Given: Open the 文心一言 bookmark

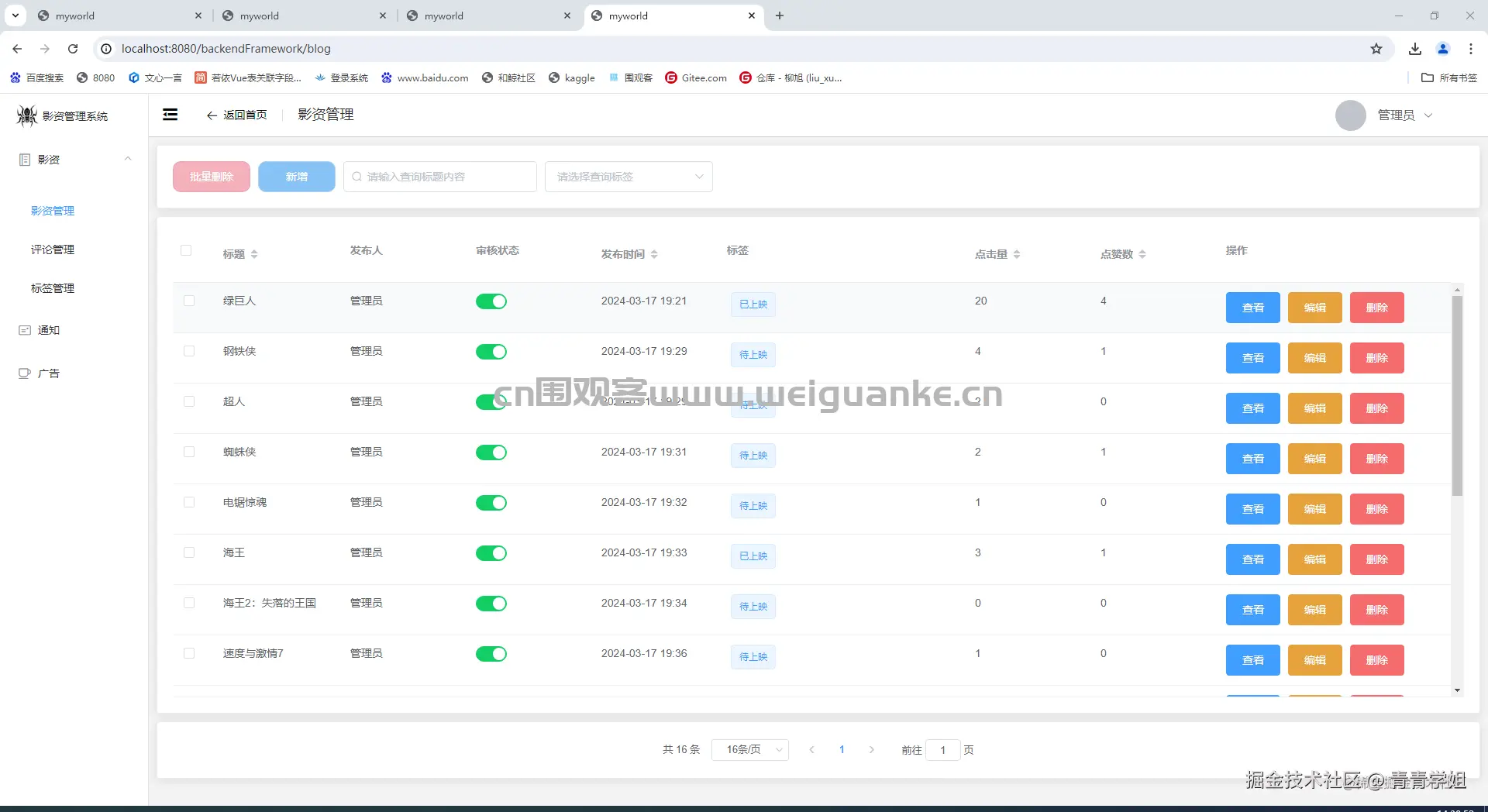Looking at the screenshot, I should tap(155, 77).
